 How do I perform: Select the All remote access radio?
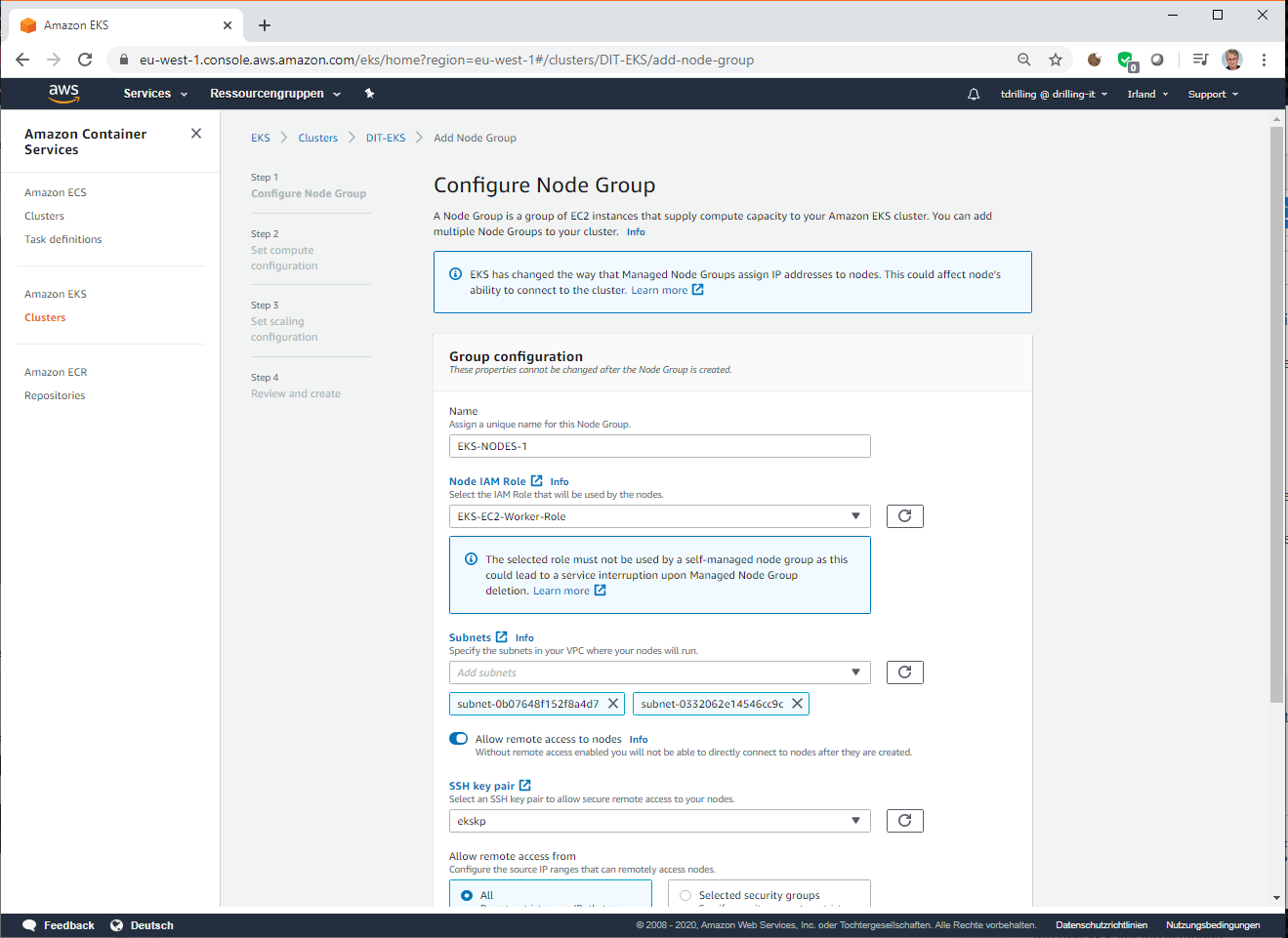click(x=467, y=895)
